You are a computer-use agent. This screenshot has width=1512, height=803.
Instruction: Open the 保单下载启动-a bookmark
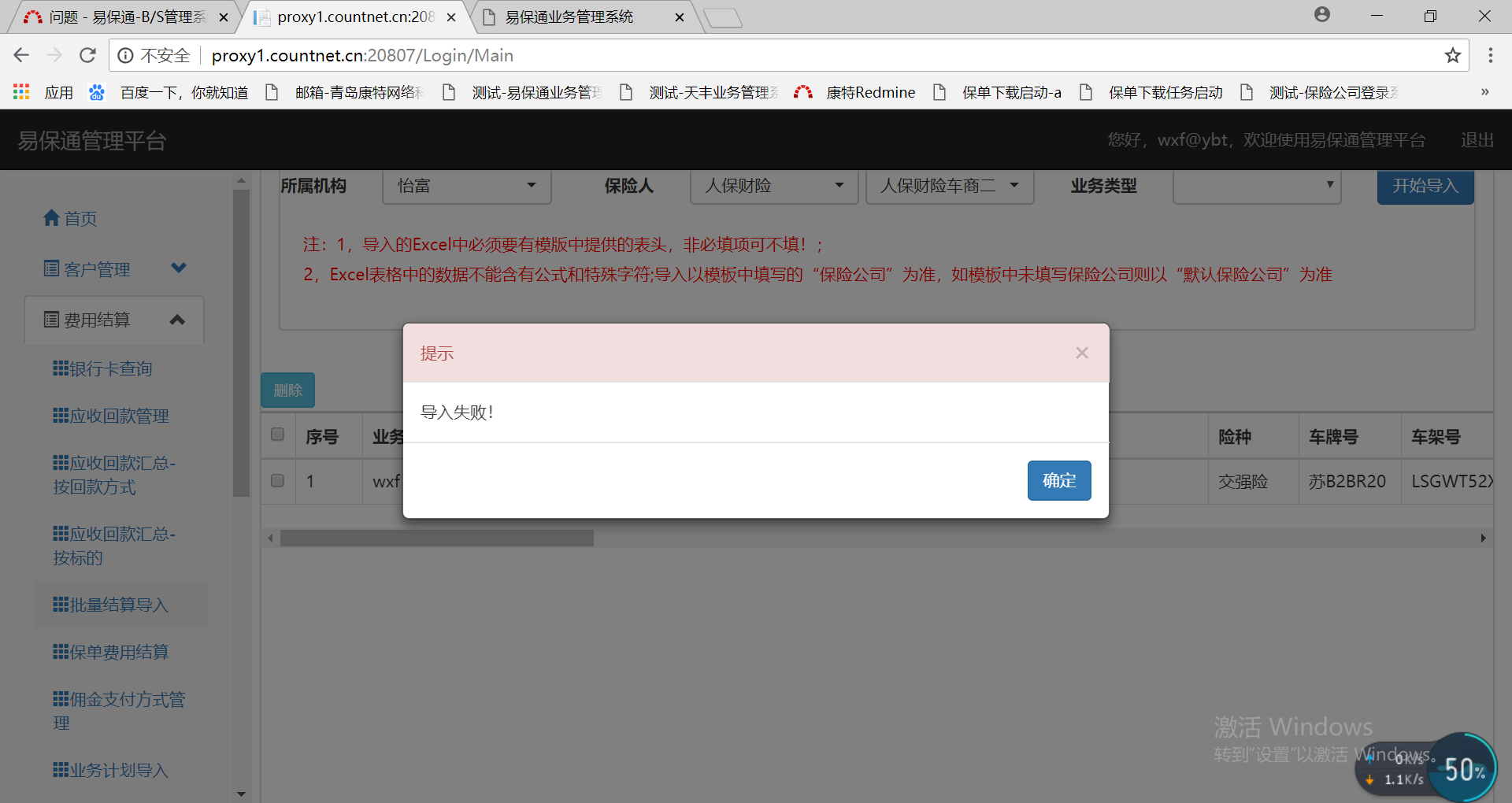click(997, 92)
